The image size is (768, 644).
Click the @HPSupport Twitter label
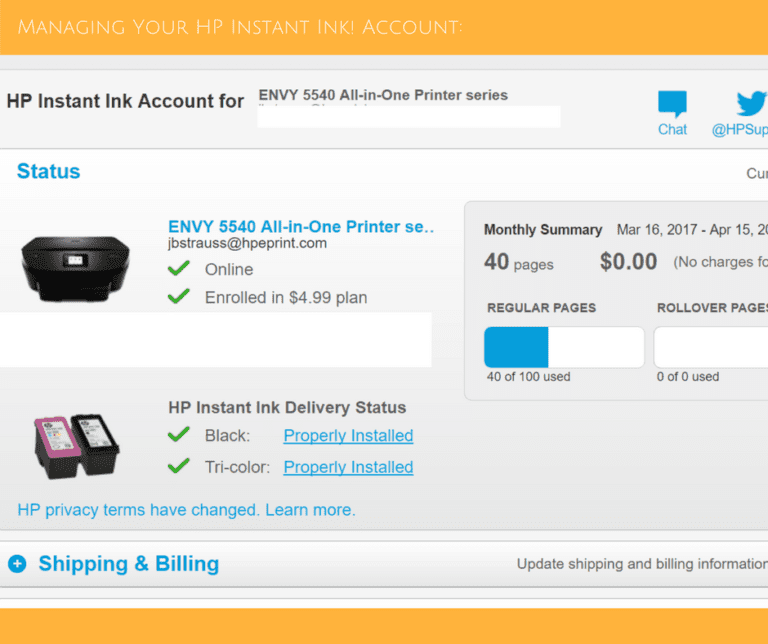pos(740,130)
